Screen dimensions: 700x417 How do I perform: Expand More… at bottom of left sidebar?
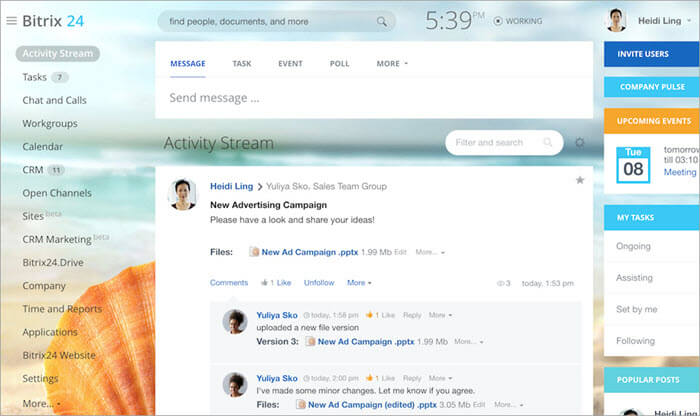41,404
